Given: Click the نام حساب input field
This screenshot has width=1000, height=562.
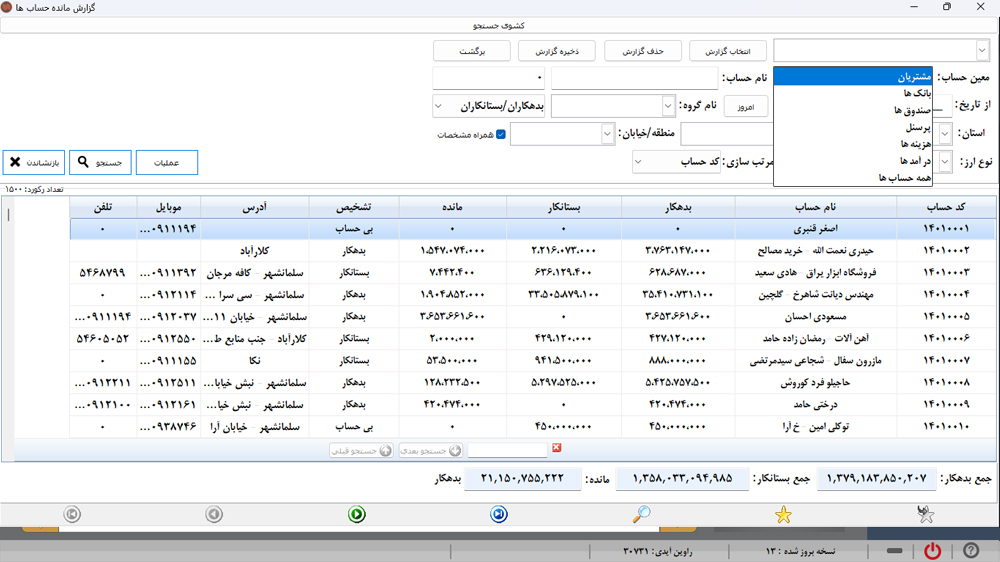Looking at the screenshot, I should [x=632, y=78].
